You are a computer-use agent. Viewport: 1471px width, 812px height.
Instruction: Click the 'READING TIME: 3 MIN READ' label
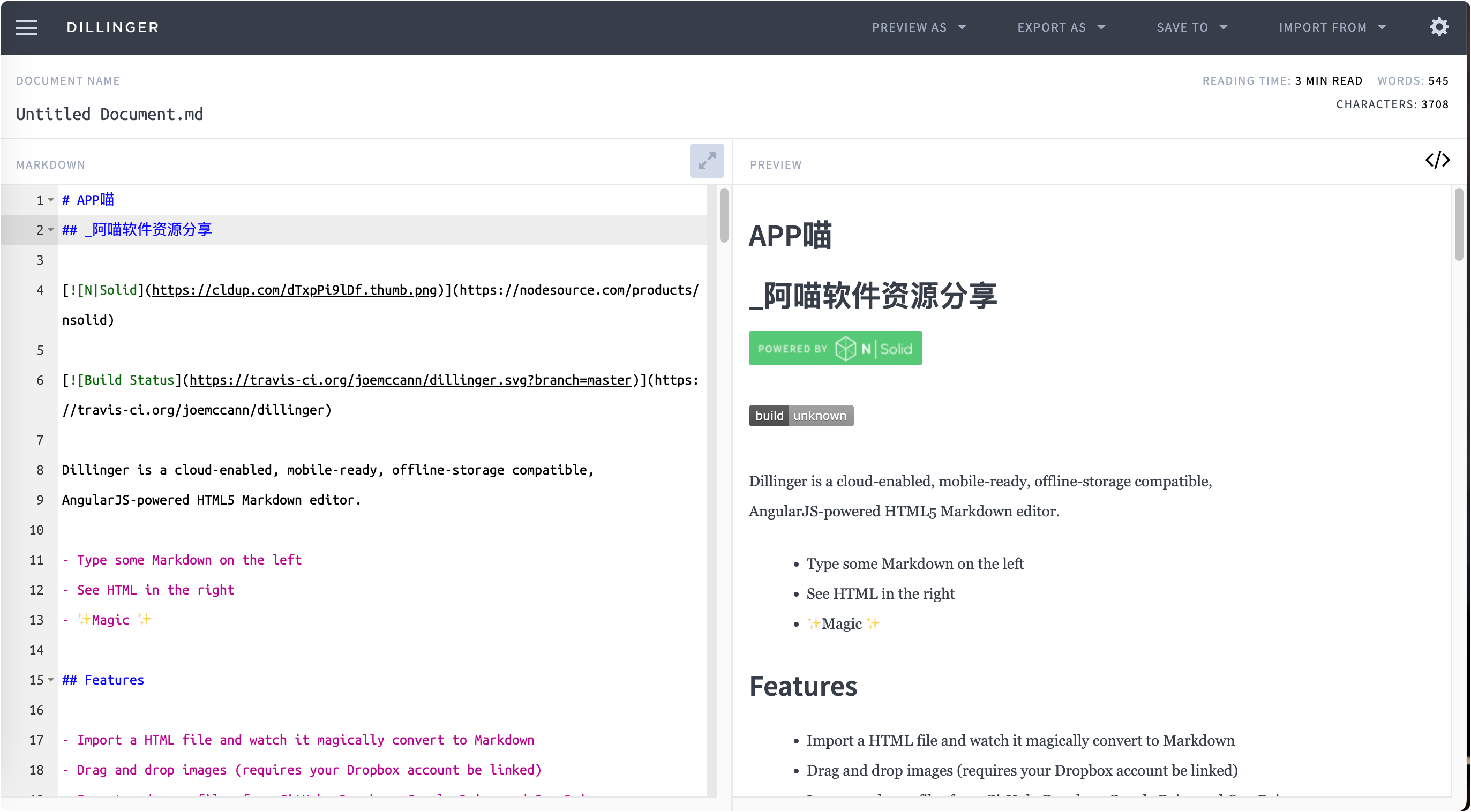(x=1281, y=80)
